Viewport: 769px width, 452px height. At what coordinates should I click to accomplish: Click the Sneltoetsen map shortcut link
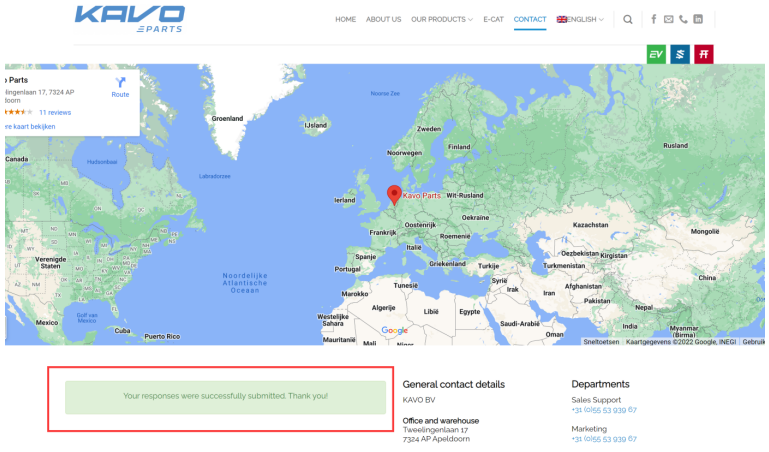(601, 342)
